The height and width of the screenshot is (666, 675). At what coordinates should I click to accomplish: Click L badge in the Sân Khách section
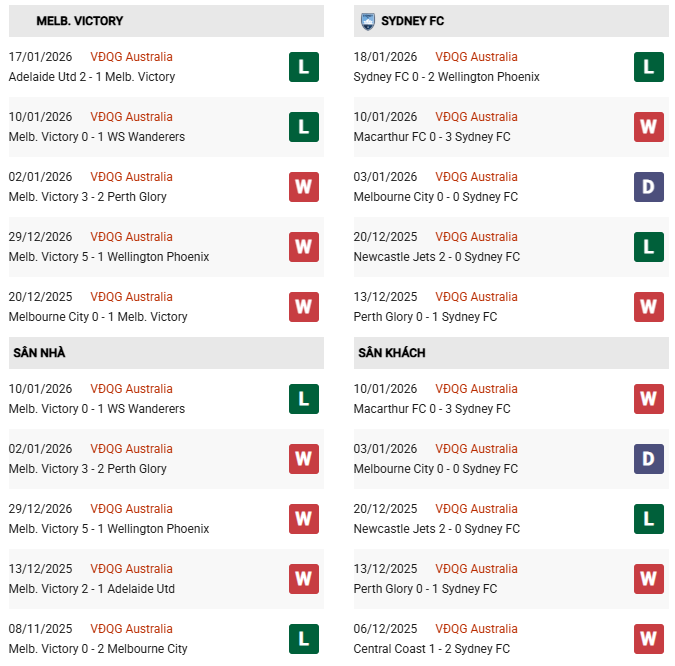pyautogui.click(x=649, y=519)
